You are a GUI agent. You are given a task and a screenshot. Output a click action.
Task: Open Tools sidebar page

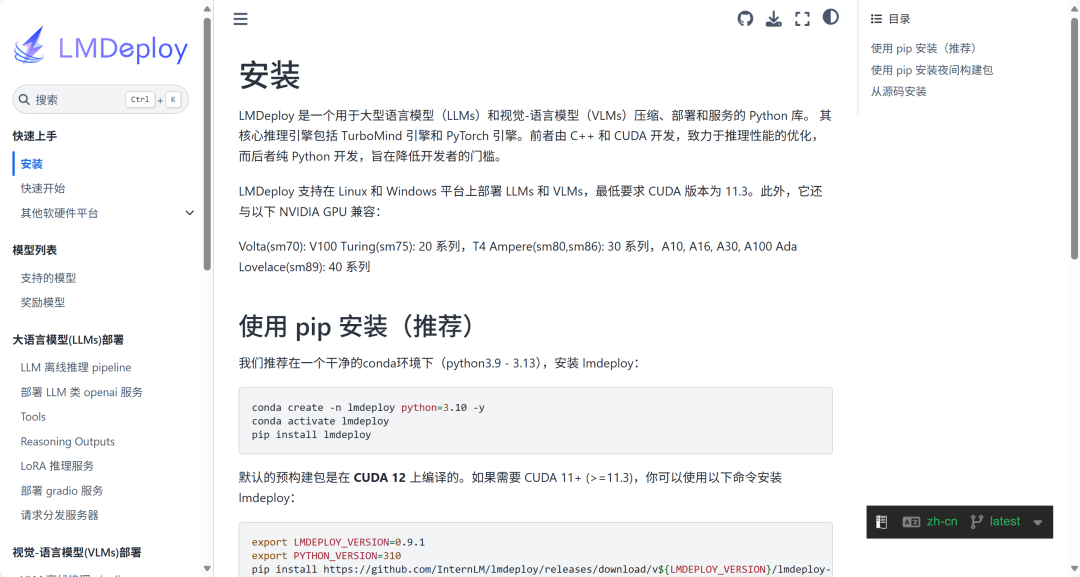tap(33, 417)
